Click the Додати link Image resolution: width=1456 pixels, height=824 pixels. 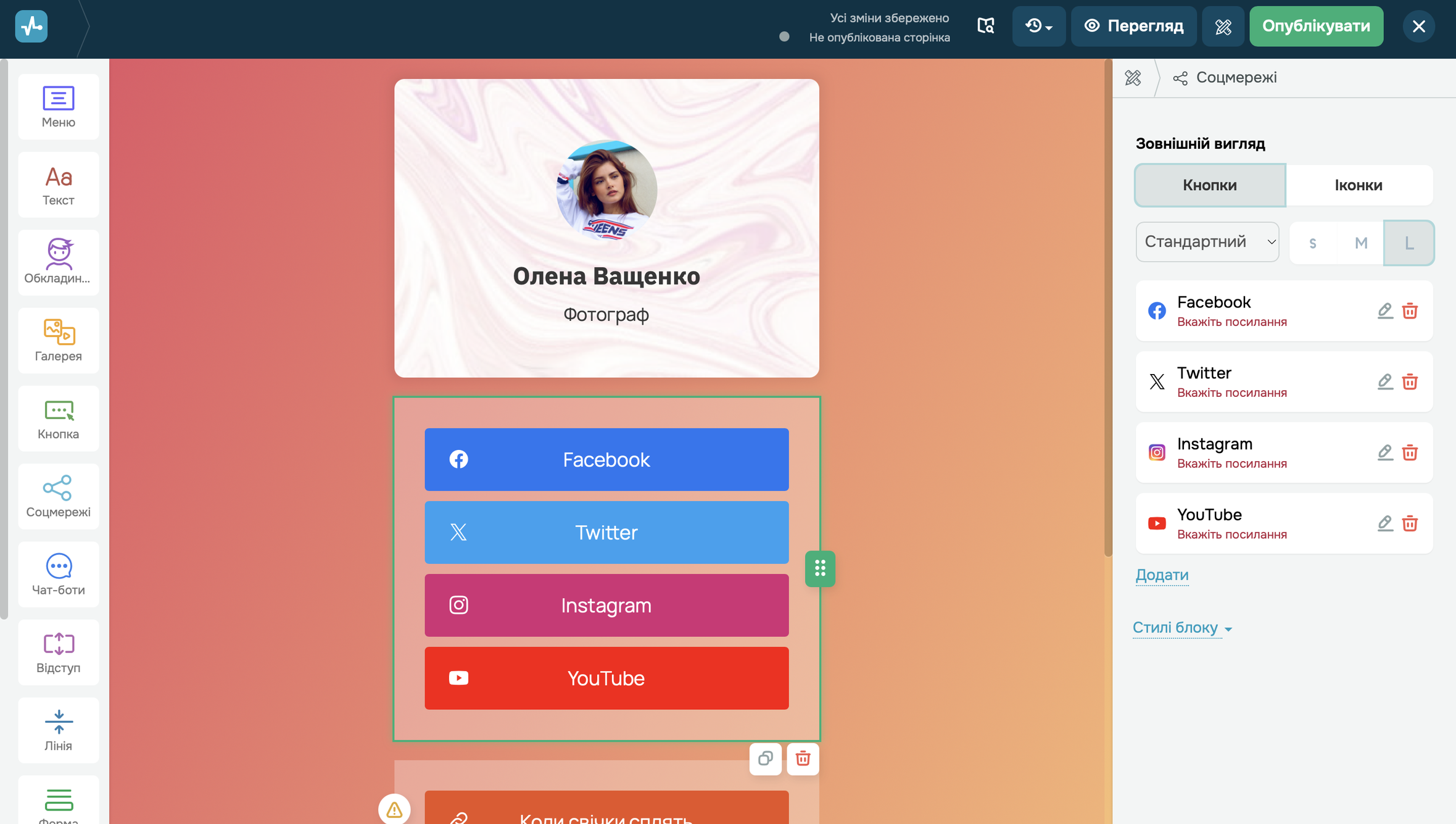click(1162, 575)
